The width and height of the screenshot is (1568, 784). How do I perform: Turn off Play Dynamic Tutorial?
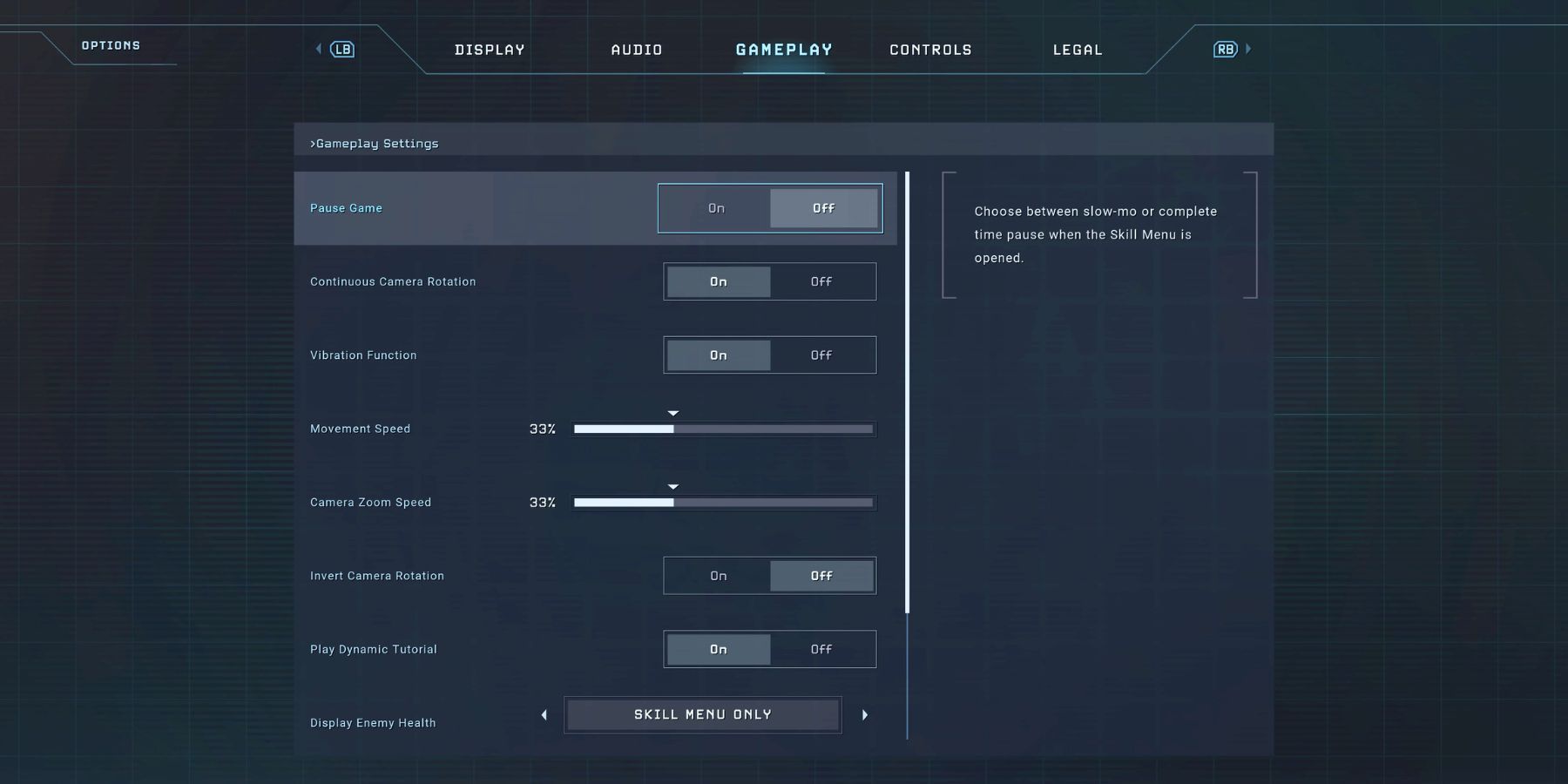click(821, 650)
